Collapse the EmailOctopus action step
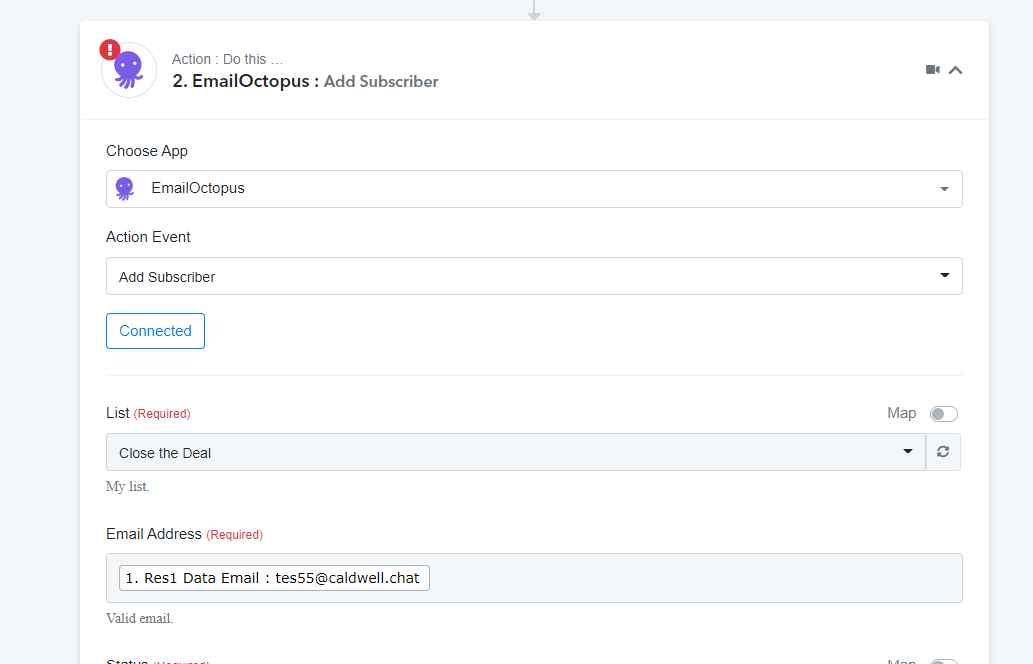Viewport: 1033px width, 664px height. point(955,70)
